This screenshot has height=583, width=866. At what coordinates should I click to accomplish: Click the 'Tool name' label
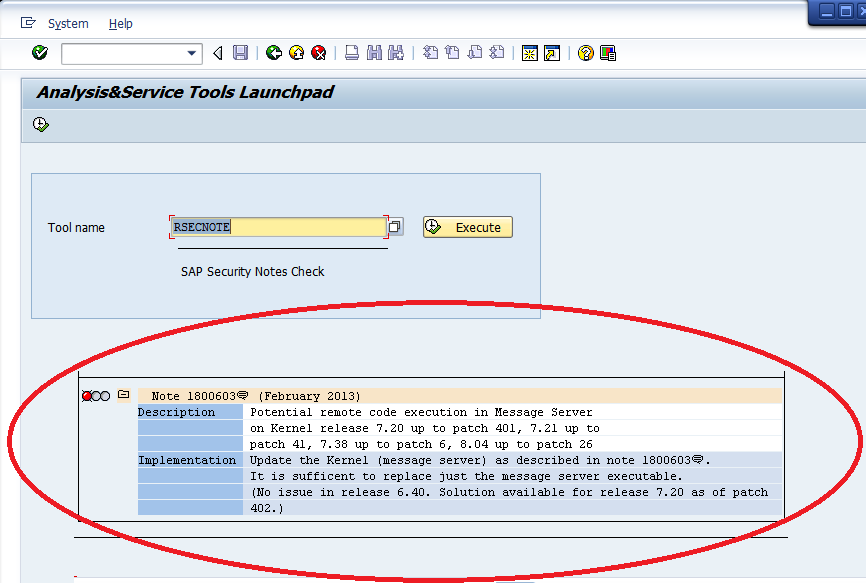(76, 227)
